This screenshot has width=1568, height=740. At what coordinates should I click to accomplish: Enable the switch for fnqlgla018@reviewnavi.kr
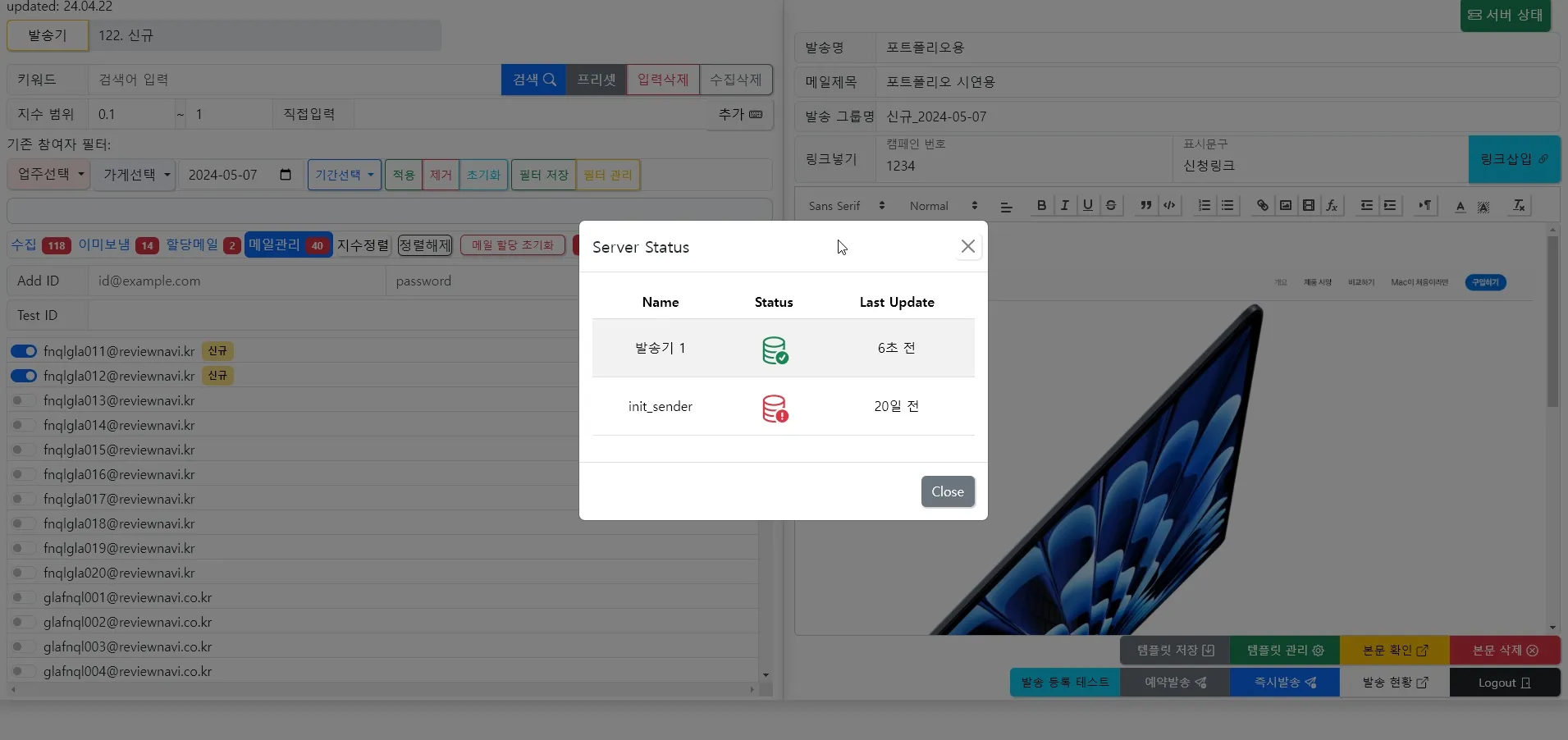click(x=24, y=523)
